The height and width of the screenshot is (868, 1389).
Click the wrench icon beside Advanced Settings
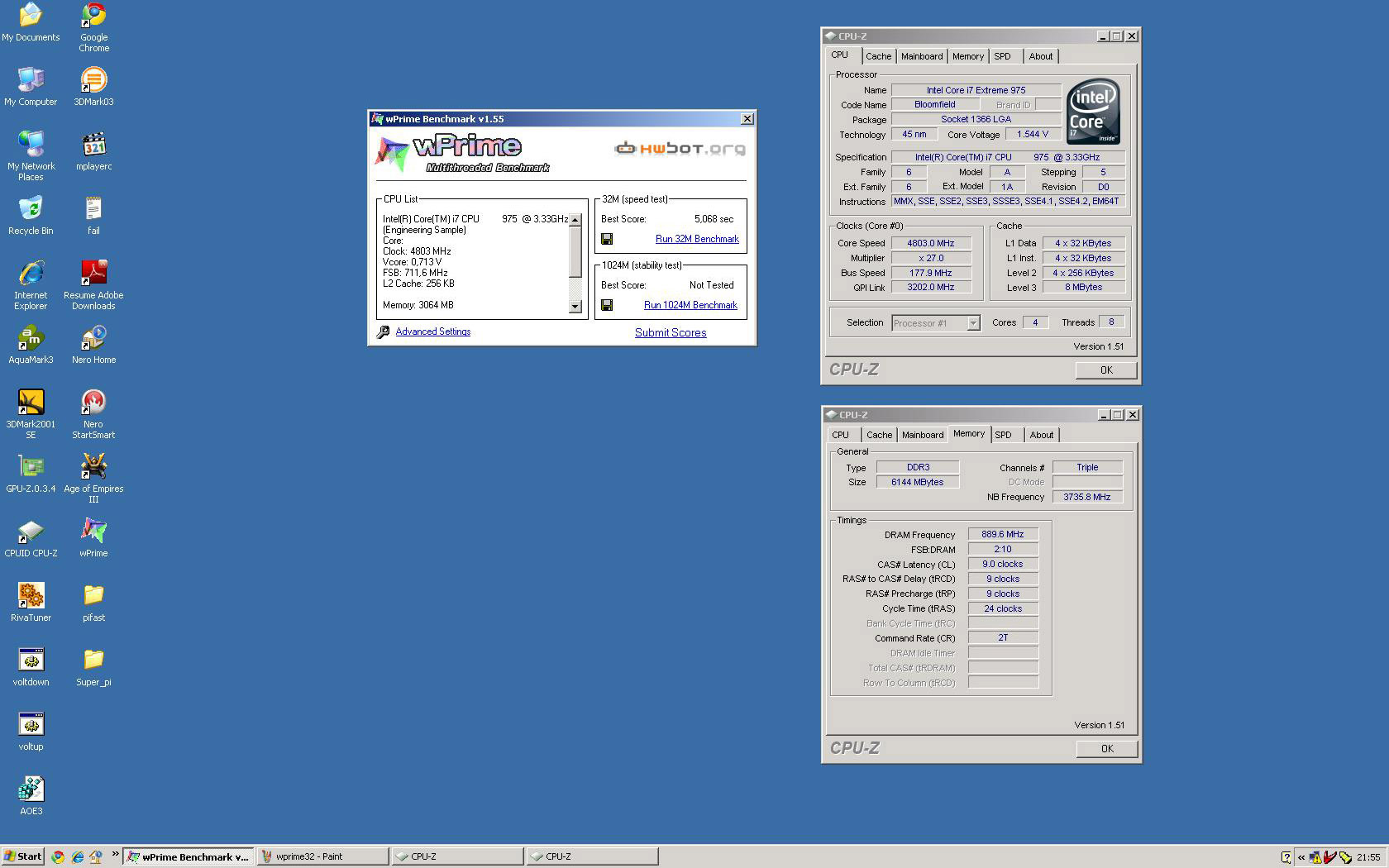383,331
